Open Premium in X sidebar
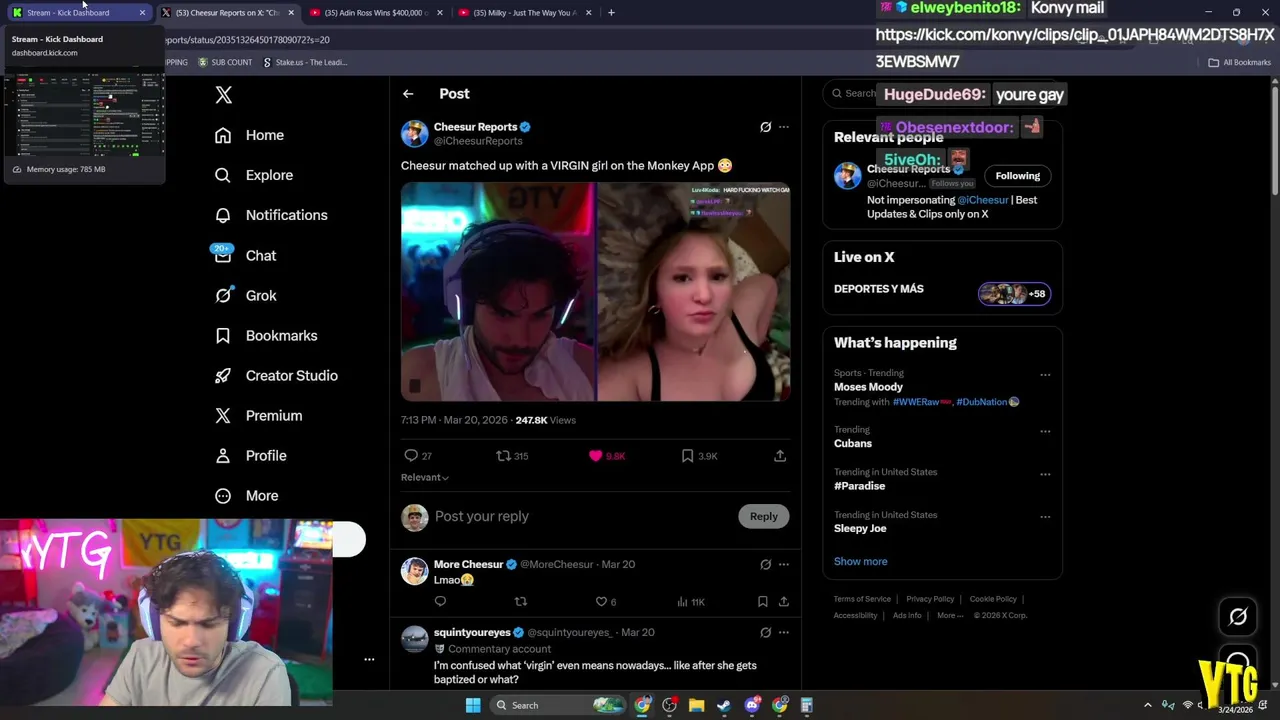 (258, 415)
